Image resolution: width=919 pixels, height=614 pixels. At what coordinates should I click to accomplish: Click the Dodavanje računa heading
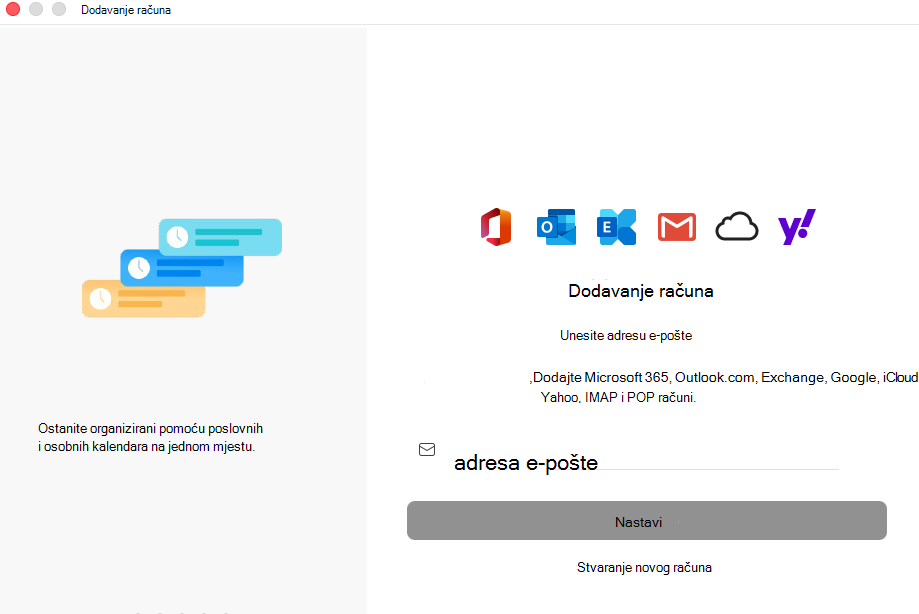click(x=641, y=291)
